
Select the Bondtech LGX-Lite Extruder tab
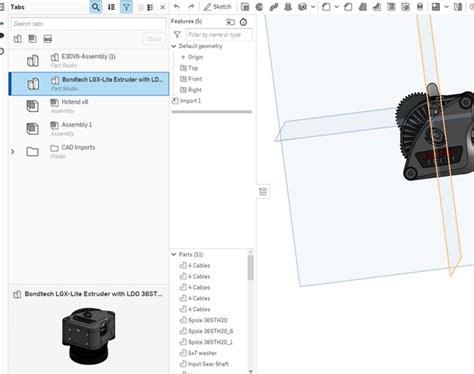(x=89, y=84)
